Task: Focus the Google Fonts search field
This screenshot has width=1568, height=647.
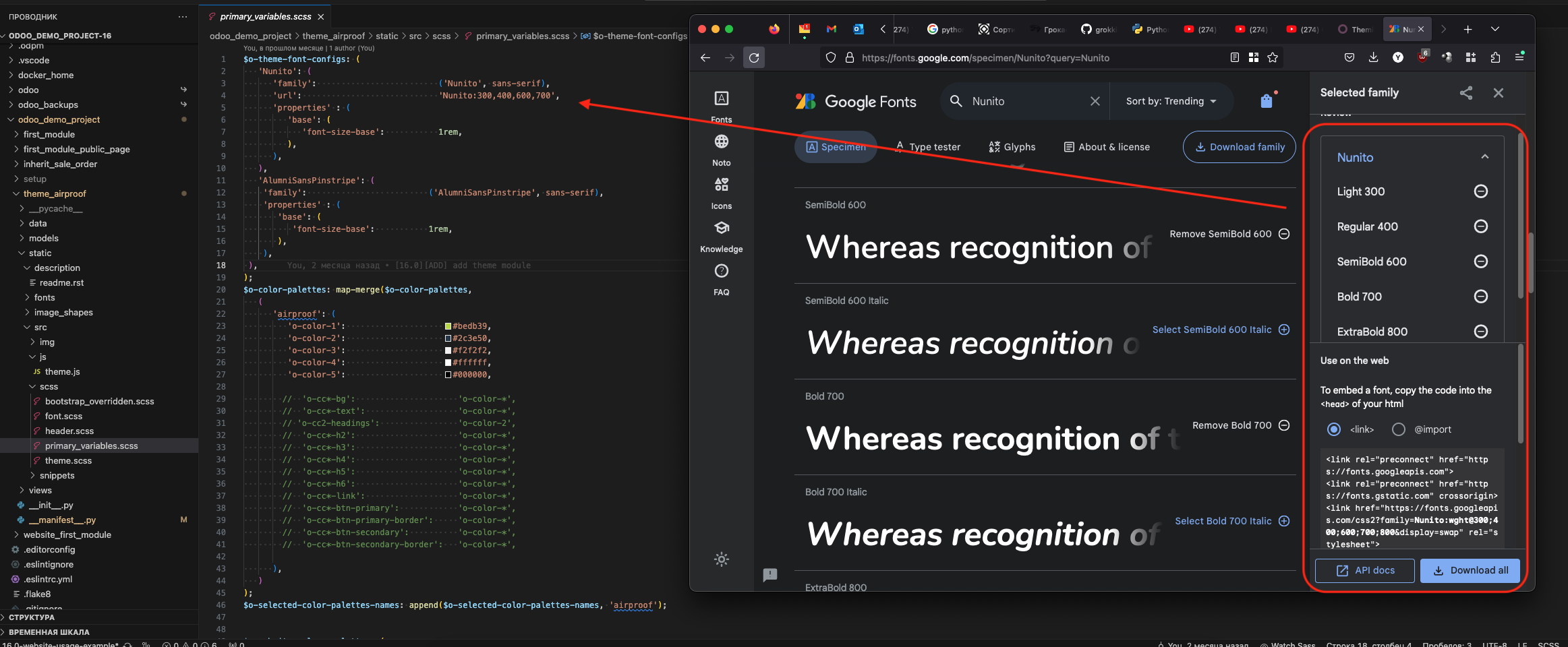Action: 1025,101
